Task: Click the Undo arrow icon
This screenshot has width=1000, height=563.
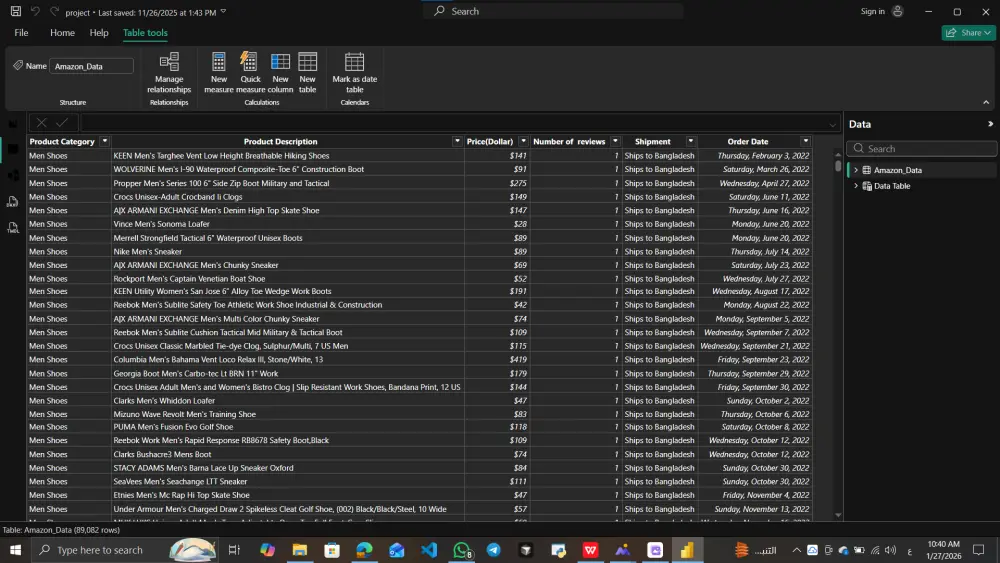Action: [x=36, y=11]
